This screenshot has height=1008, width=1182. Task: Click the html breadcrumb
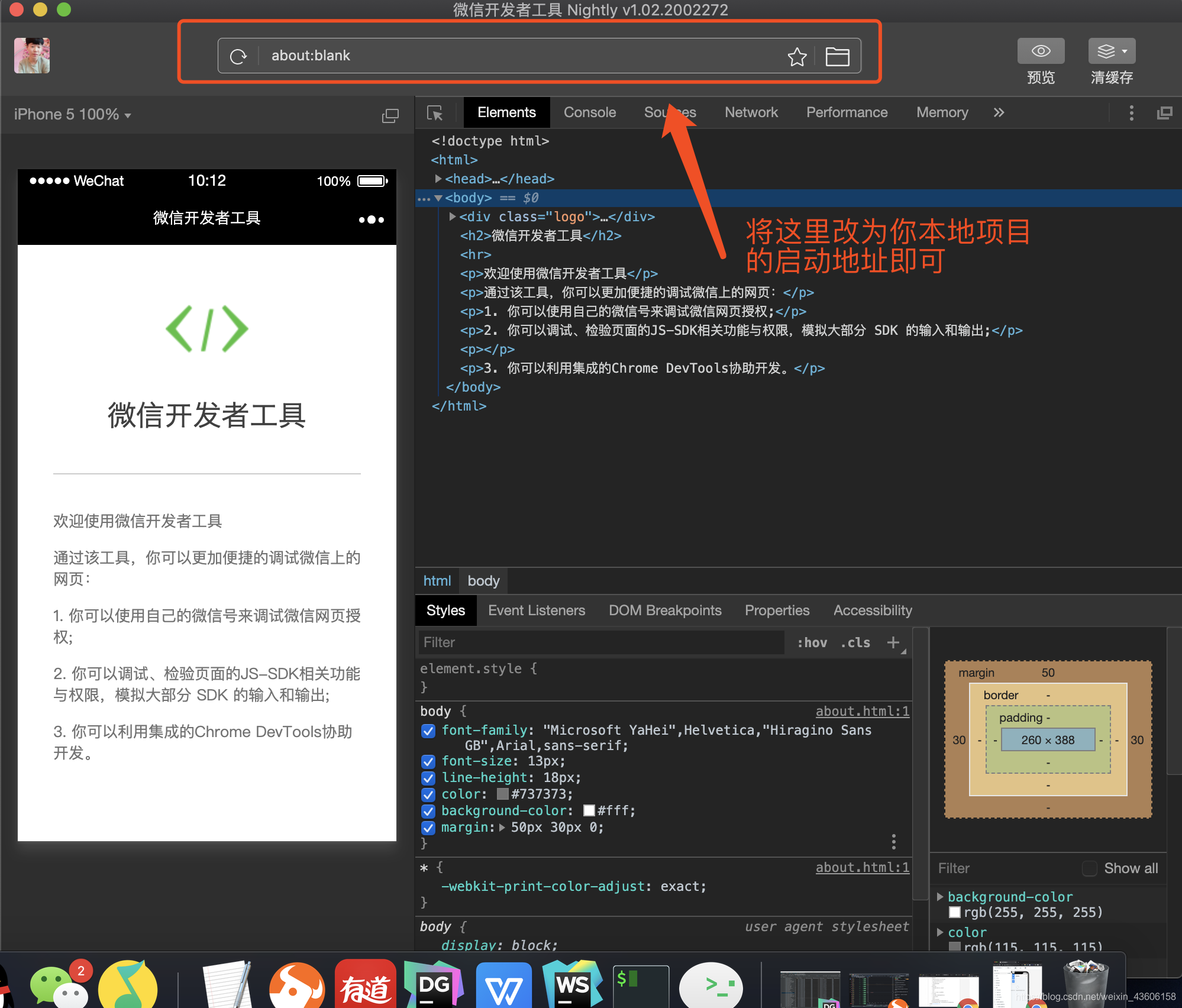click(437, 581)
